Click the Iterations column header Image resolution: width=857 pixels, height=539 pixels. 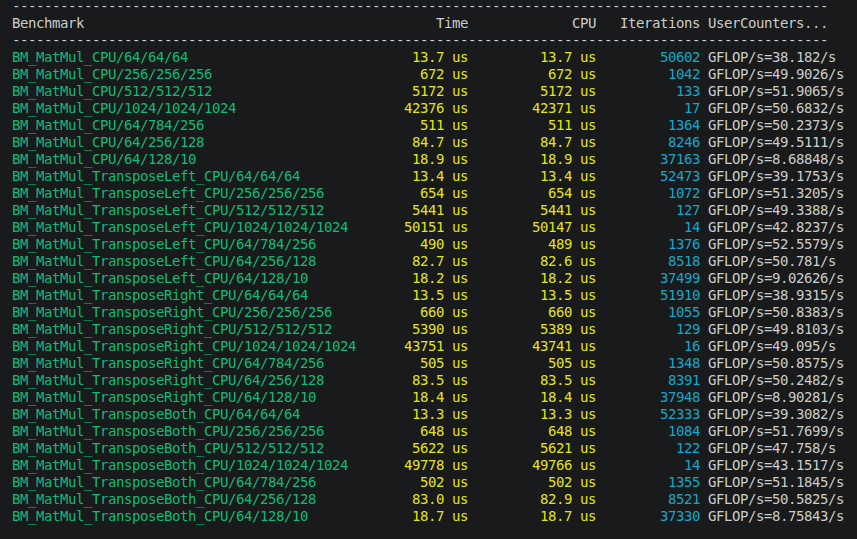click(660, 24)
